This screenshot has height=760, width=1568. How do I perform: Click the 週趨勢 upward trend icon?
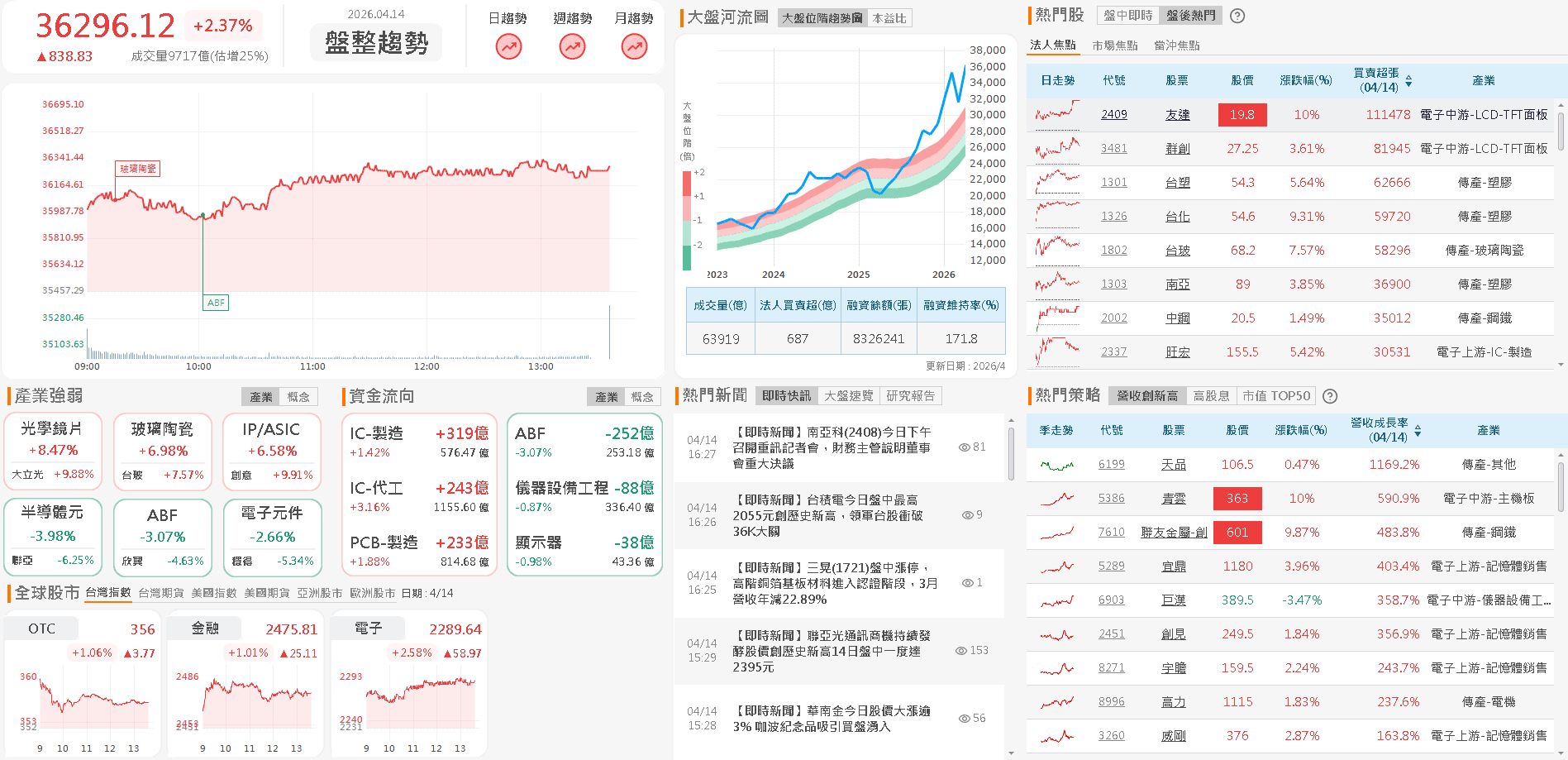tap(572, 47)
